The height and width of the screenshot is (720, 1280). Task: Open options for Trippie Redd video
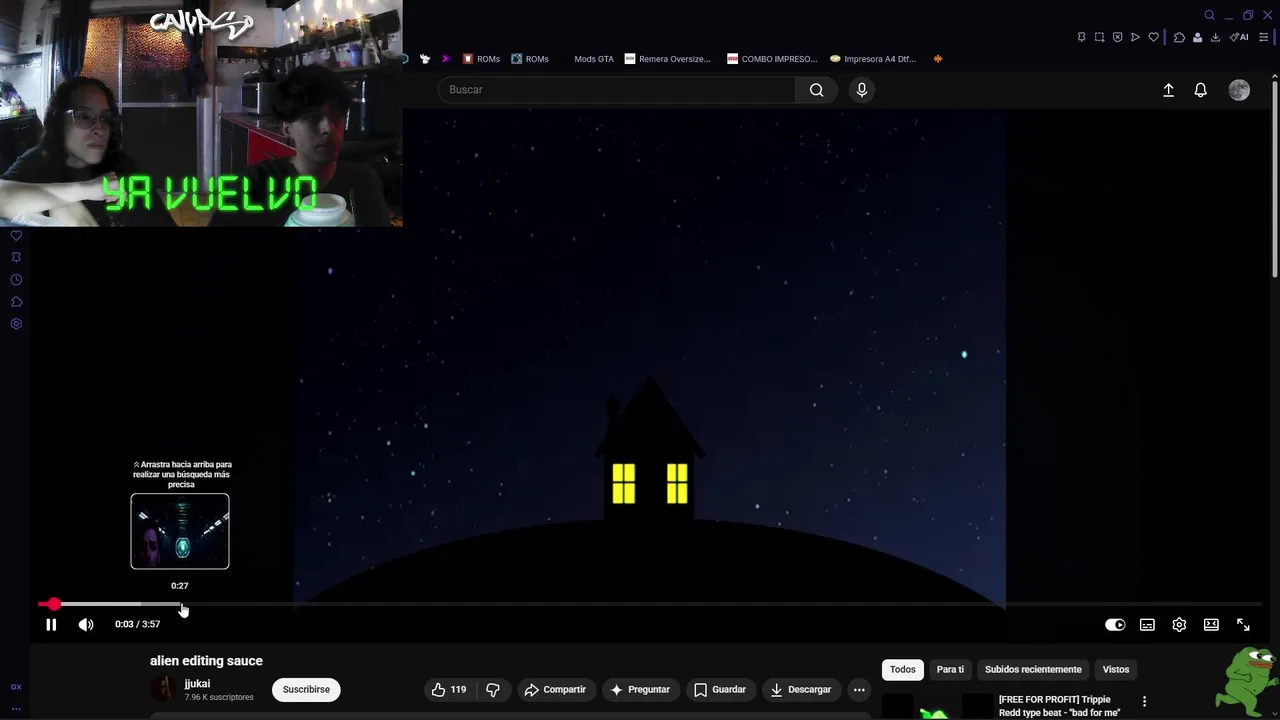tap(1144, 701)
